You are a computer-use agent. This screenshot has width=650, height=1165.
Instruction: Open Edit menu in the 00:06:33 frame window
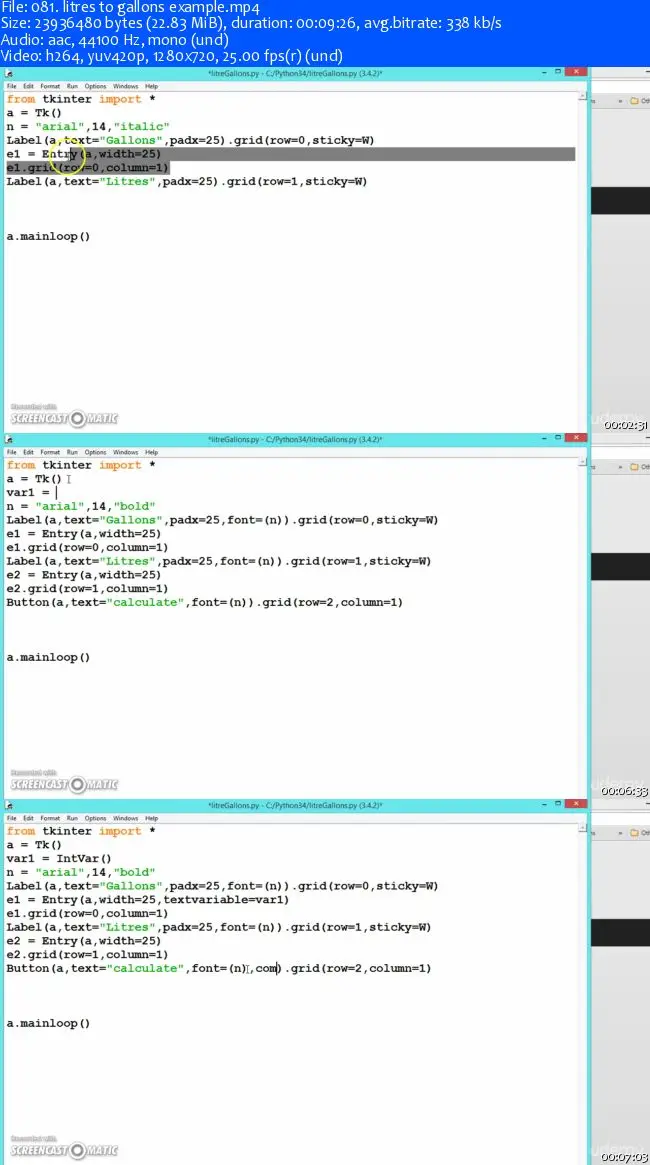[28, 452]
